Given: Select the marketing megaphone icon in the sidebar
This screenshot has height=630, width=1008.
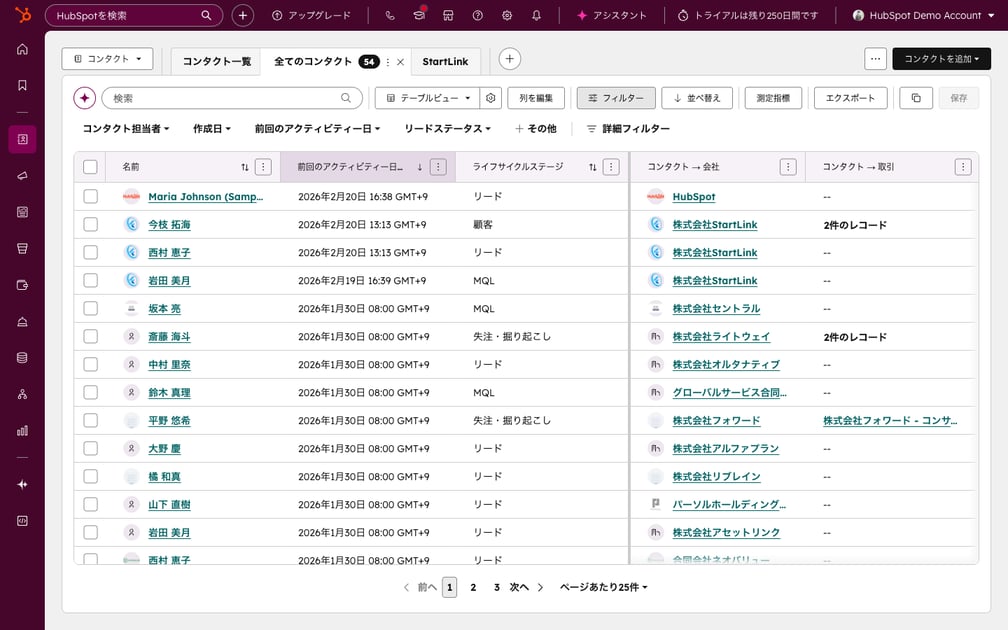Looking at the screenshot, I should (x=22, y=176).
